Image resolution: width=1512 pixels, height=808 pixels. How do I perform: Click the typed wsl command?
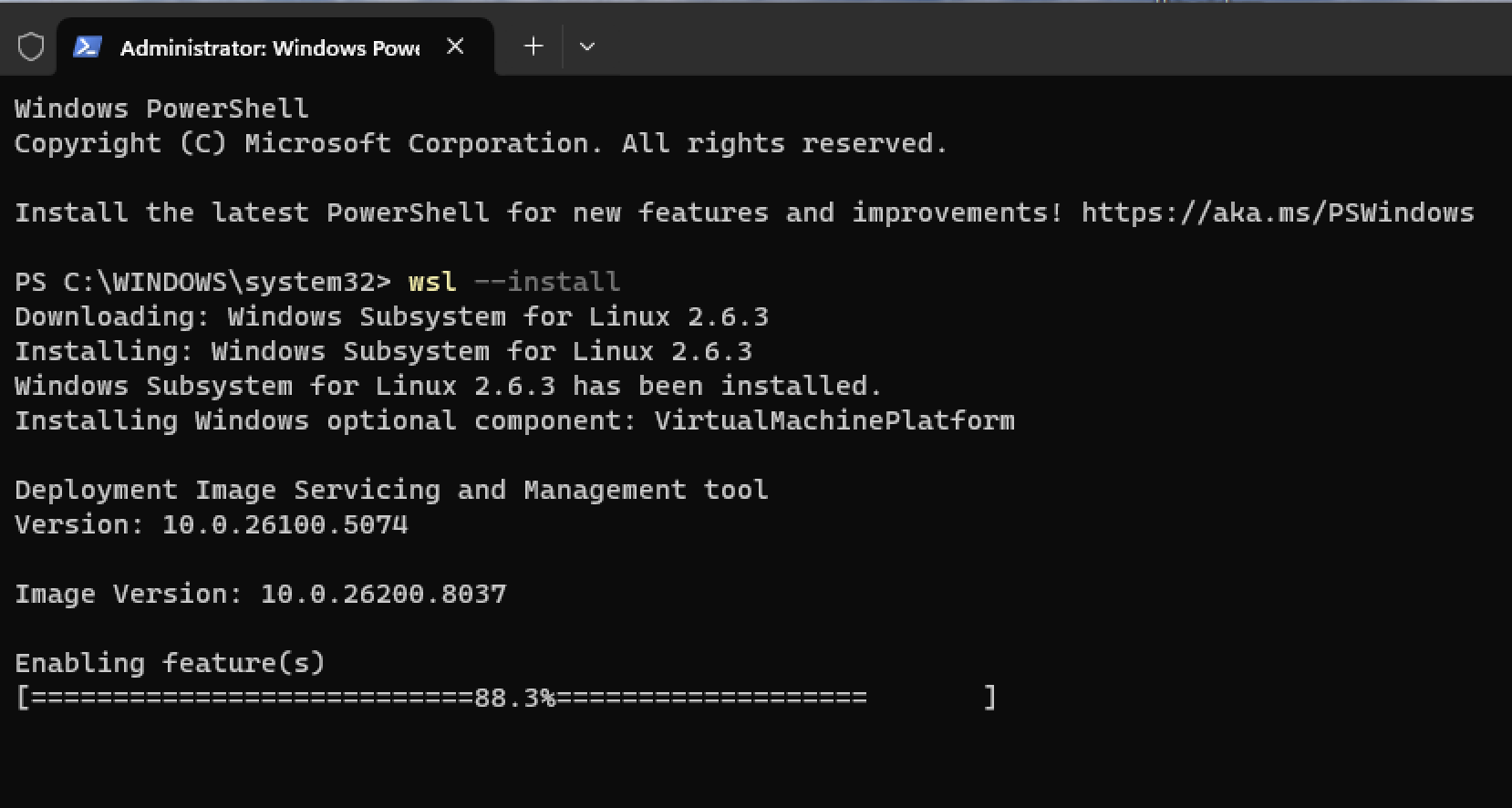(x=431, y=282)
